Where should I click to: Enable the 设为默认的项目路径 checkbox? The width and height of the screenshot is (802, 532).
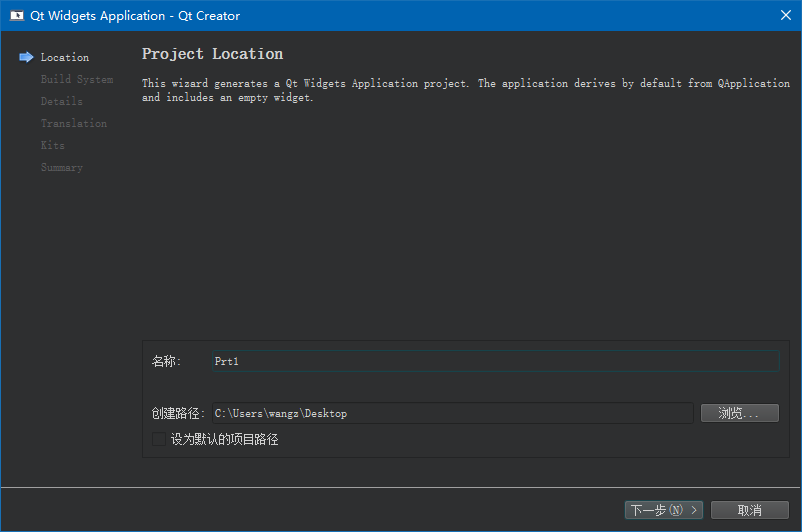coord(159,439)
